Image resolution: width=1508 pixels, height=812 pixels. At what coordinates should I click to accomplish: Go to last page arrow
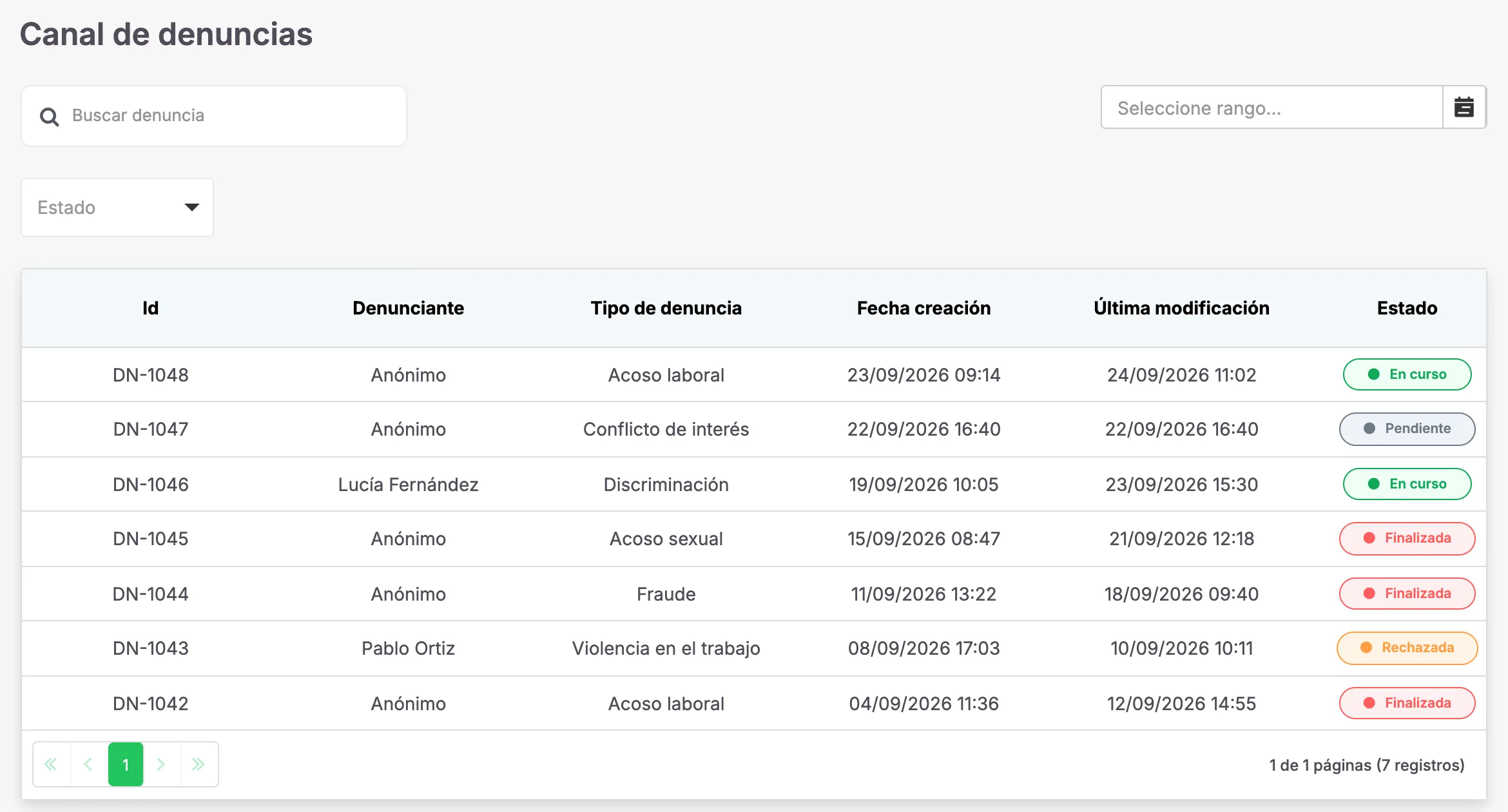coord(198,764)
